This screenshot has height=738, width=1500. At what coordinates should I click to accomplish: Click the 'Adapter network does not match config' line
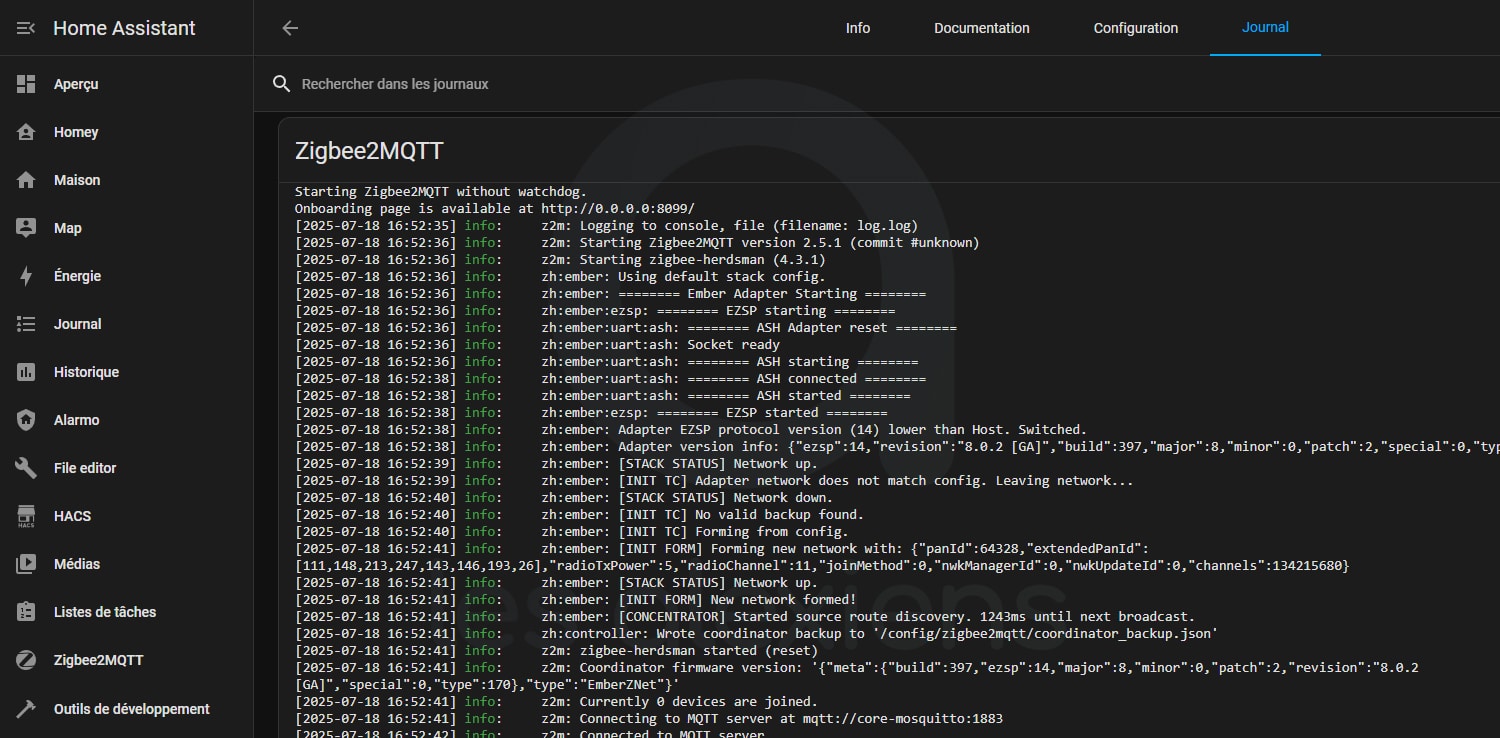click(x=714, y=480)
